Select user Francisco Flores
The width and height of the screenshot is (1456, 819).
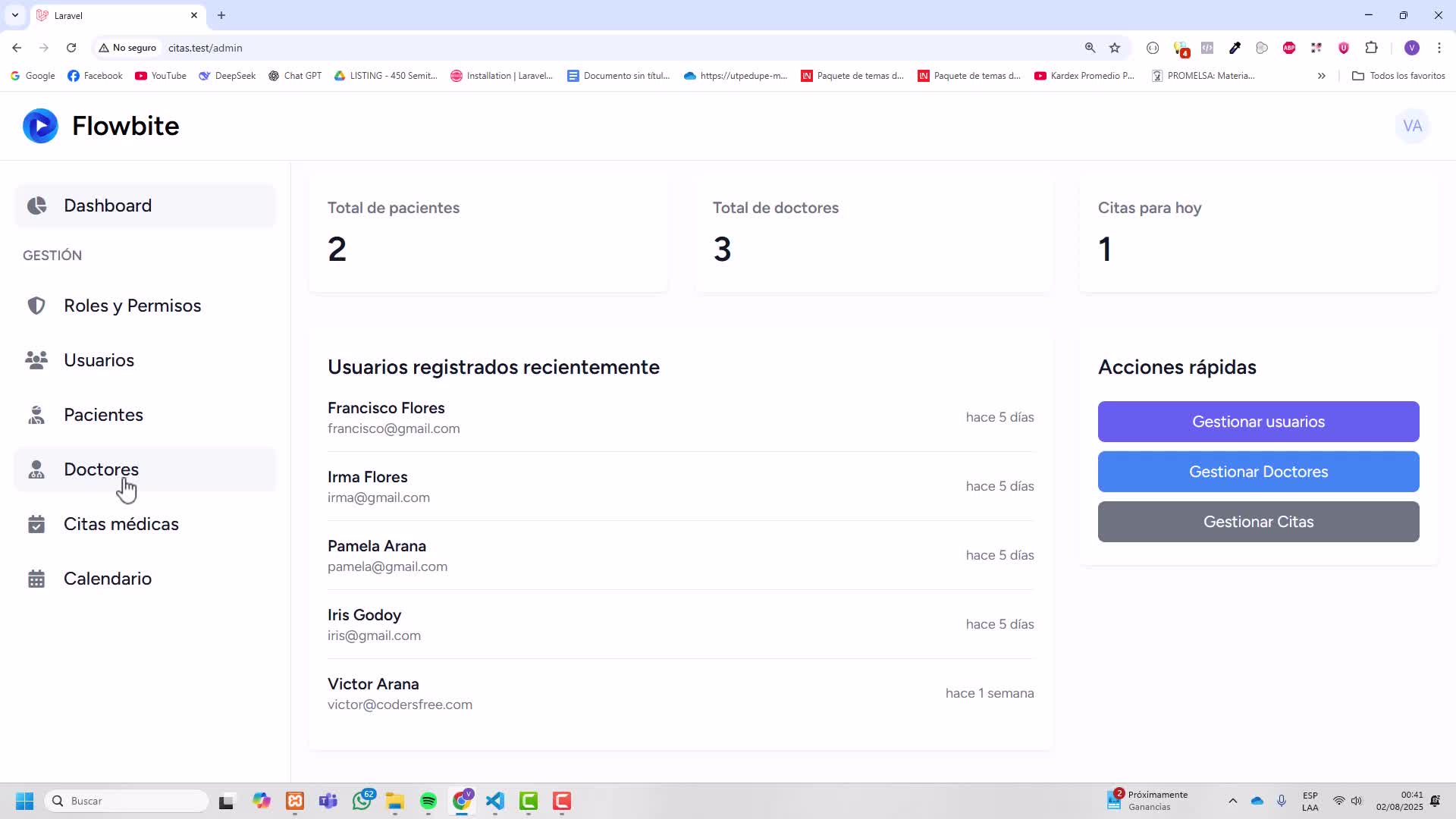(x=386, y=408)
